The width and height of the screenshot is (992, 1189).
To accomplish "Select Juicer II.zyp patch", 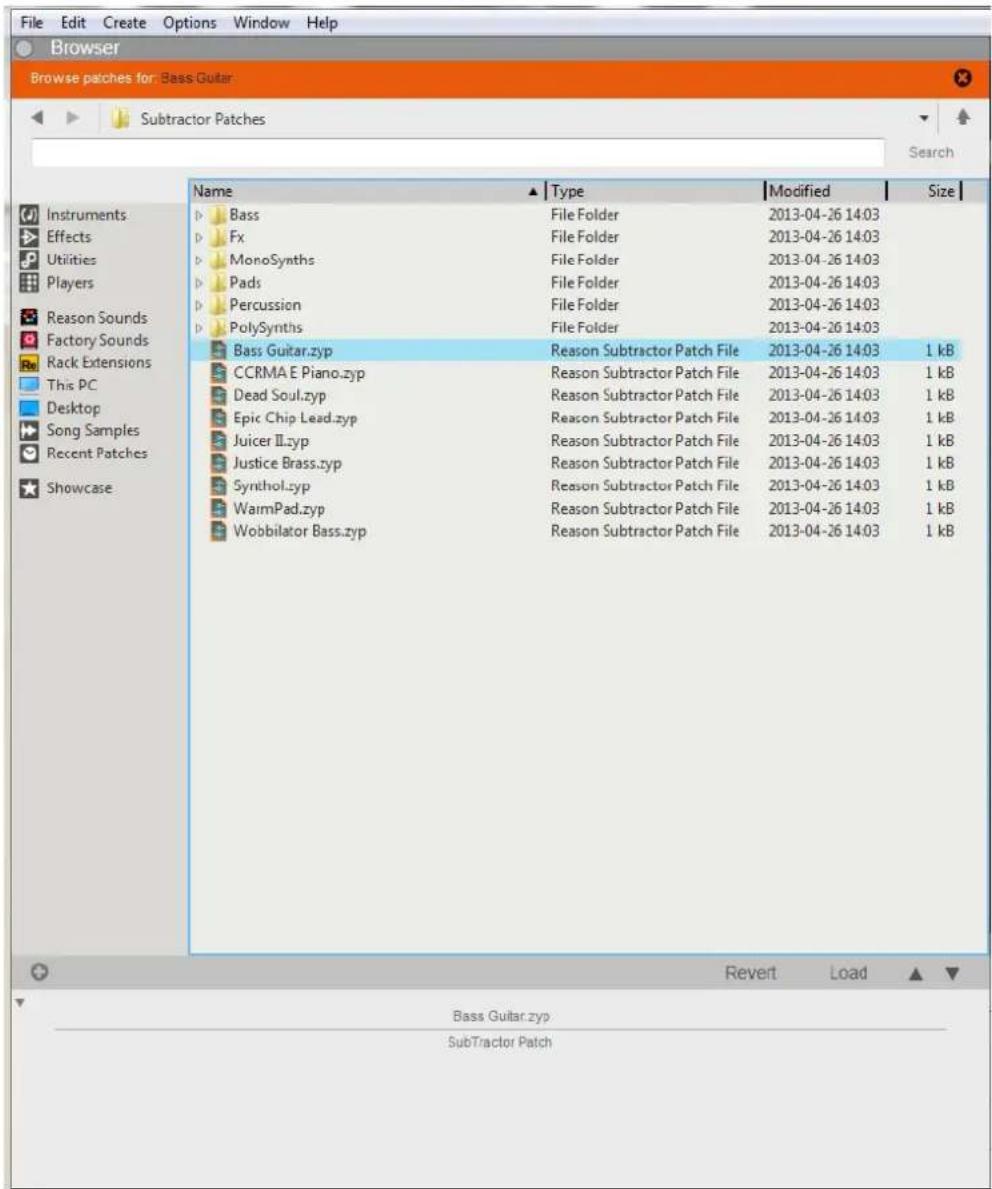I will tap(576, 441).
